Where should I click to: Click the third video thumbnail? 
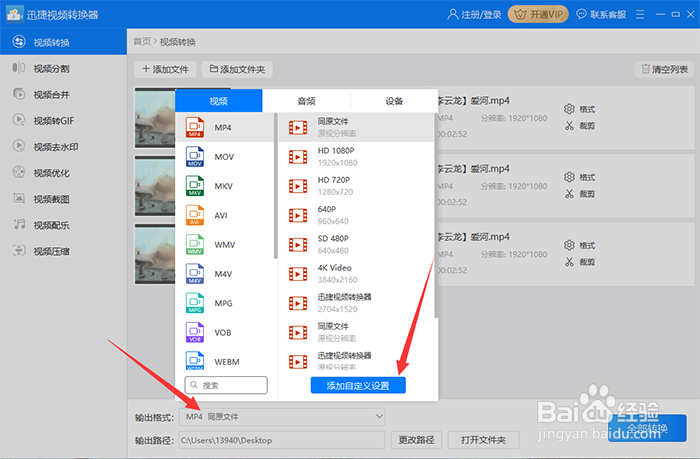pyautogui.click(x=155, y=254)
